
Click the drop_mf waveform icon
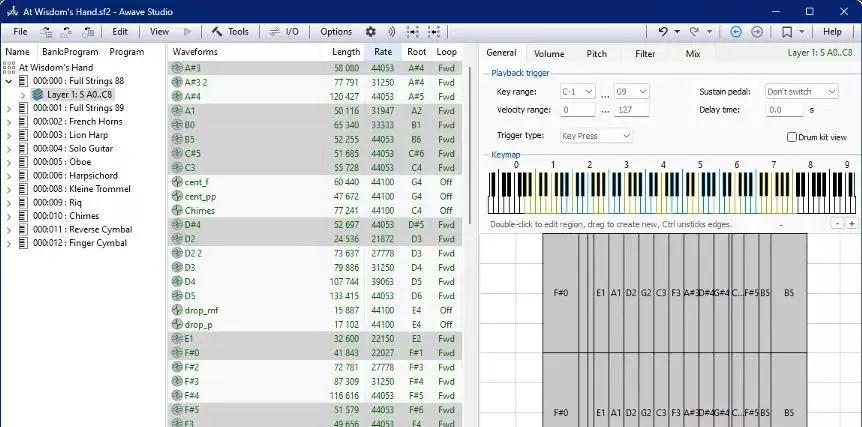[176, 310]
